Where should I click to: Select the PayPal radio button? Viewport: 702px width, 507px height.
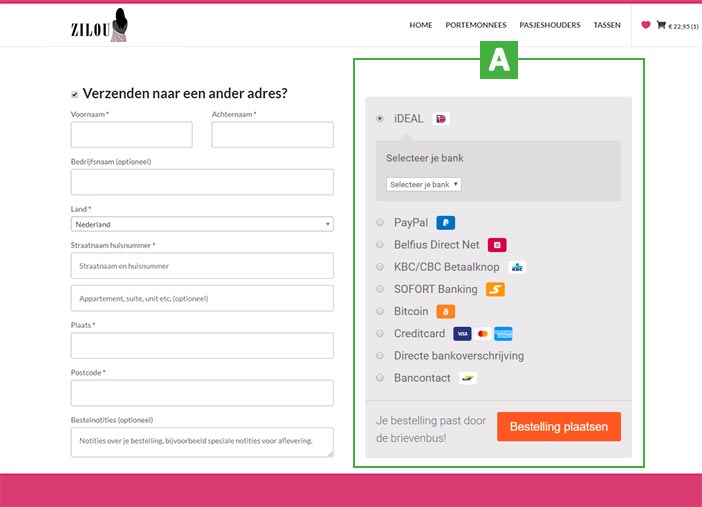tap(379, 223)
